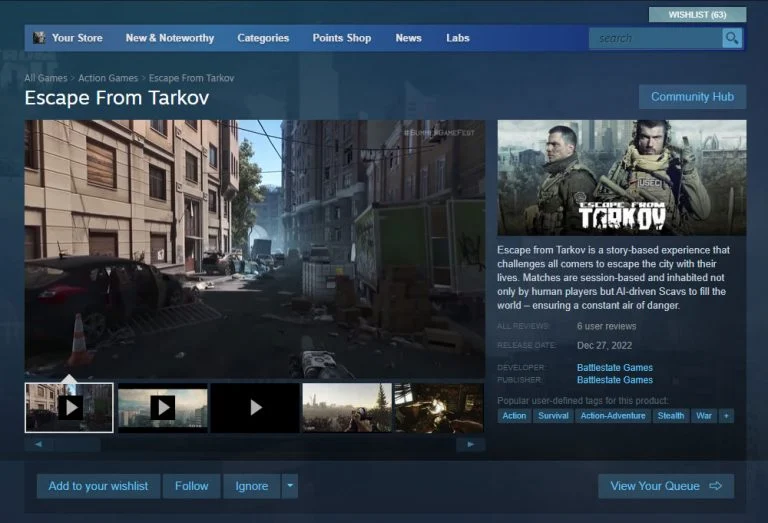
Task: Follow the All Games breadcrumb link
Action: (x=46, y=78)
